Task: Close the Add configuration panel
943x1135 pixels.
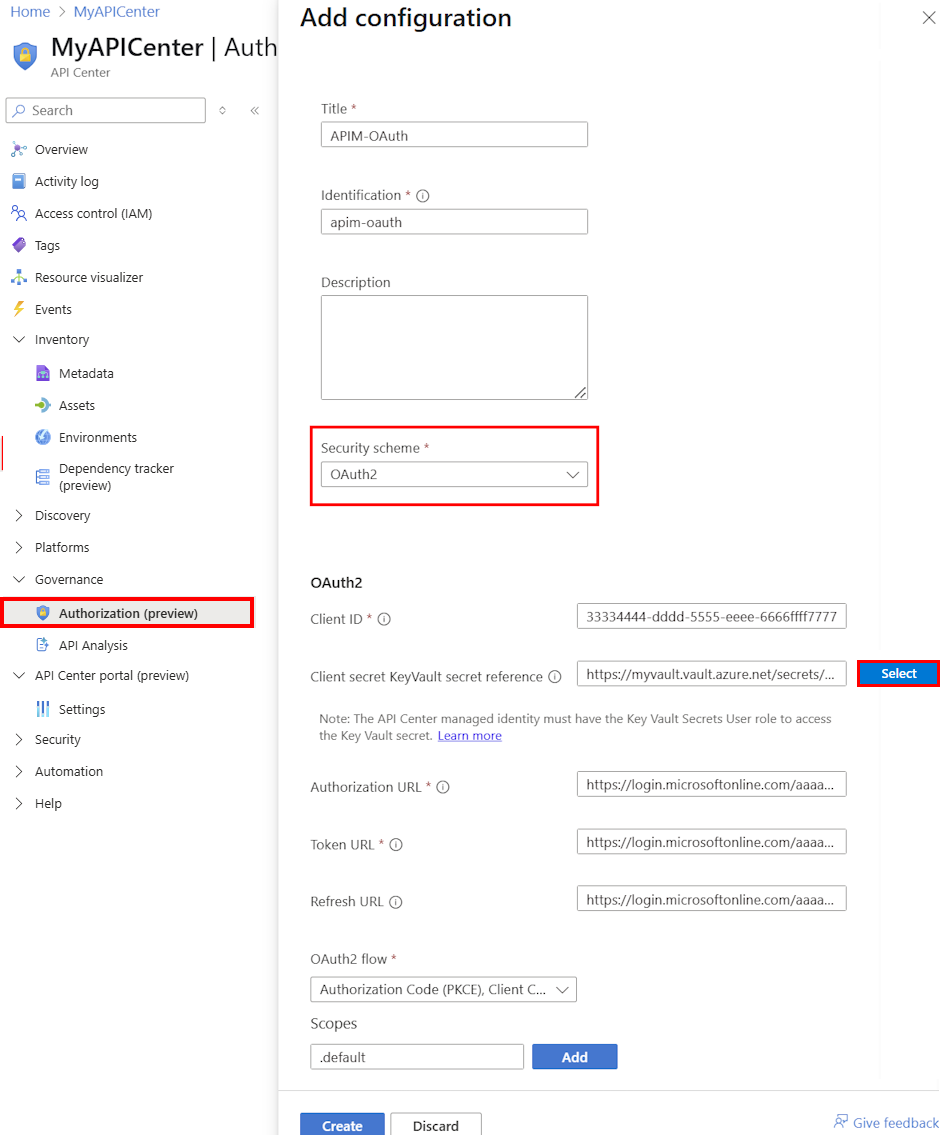Action: click(x=929, y=17)
